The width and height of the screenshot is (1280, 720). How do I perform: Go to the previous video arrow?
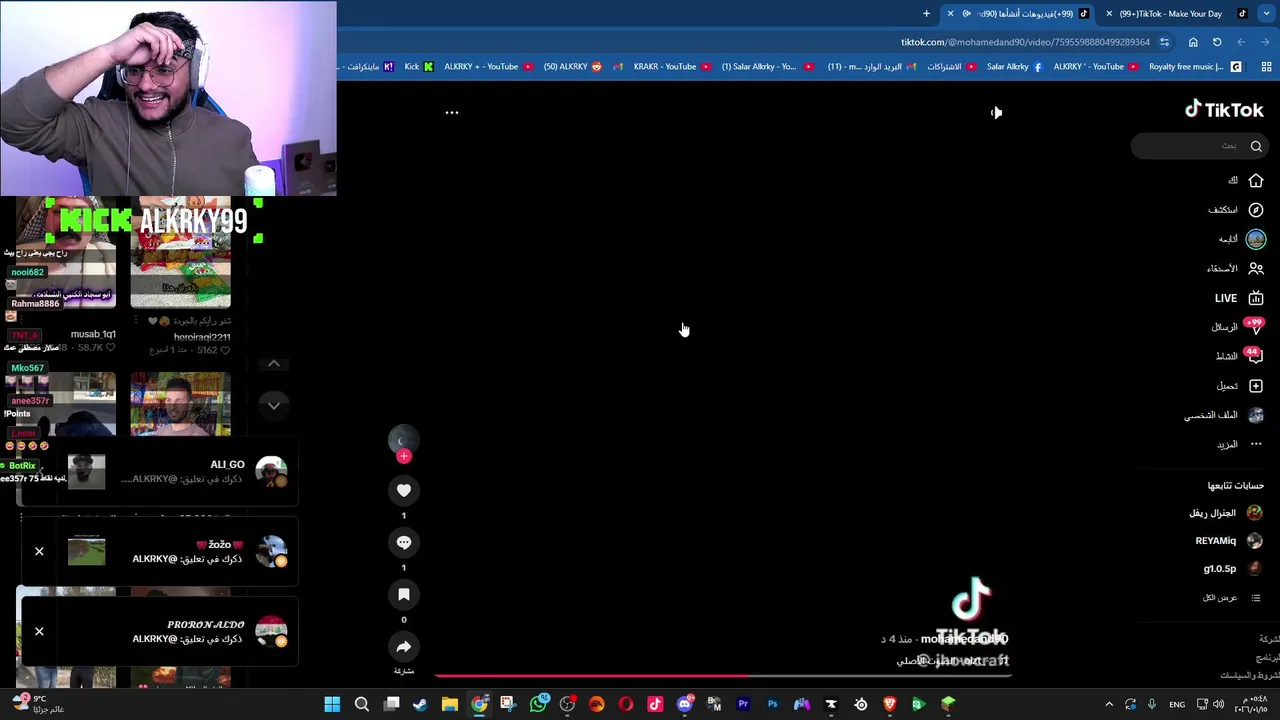274,363
